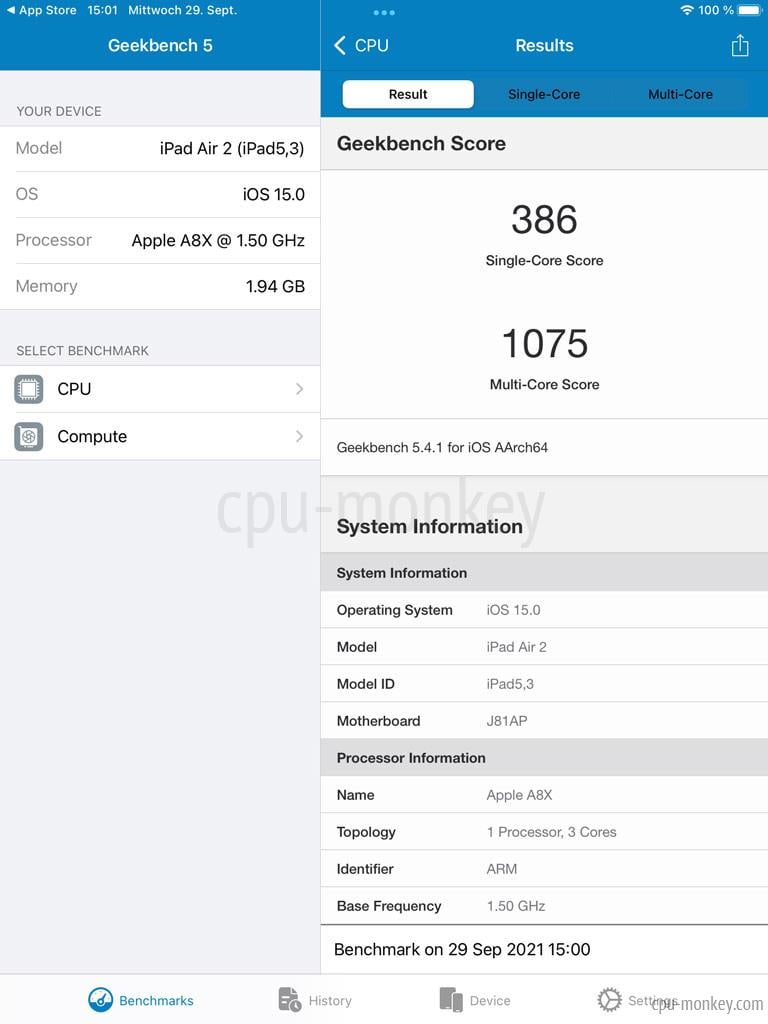This screenshot has height=1024, width=768.
Task: Go back via the CPU chevron
Action: (x=361, y=46)
